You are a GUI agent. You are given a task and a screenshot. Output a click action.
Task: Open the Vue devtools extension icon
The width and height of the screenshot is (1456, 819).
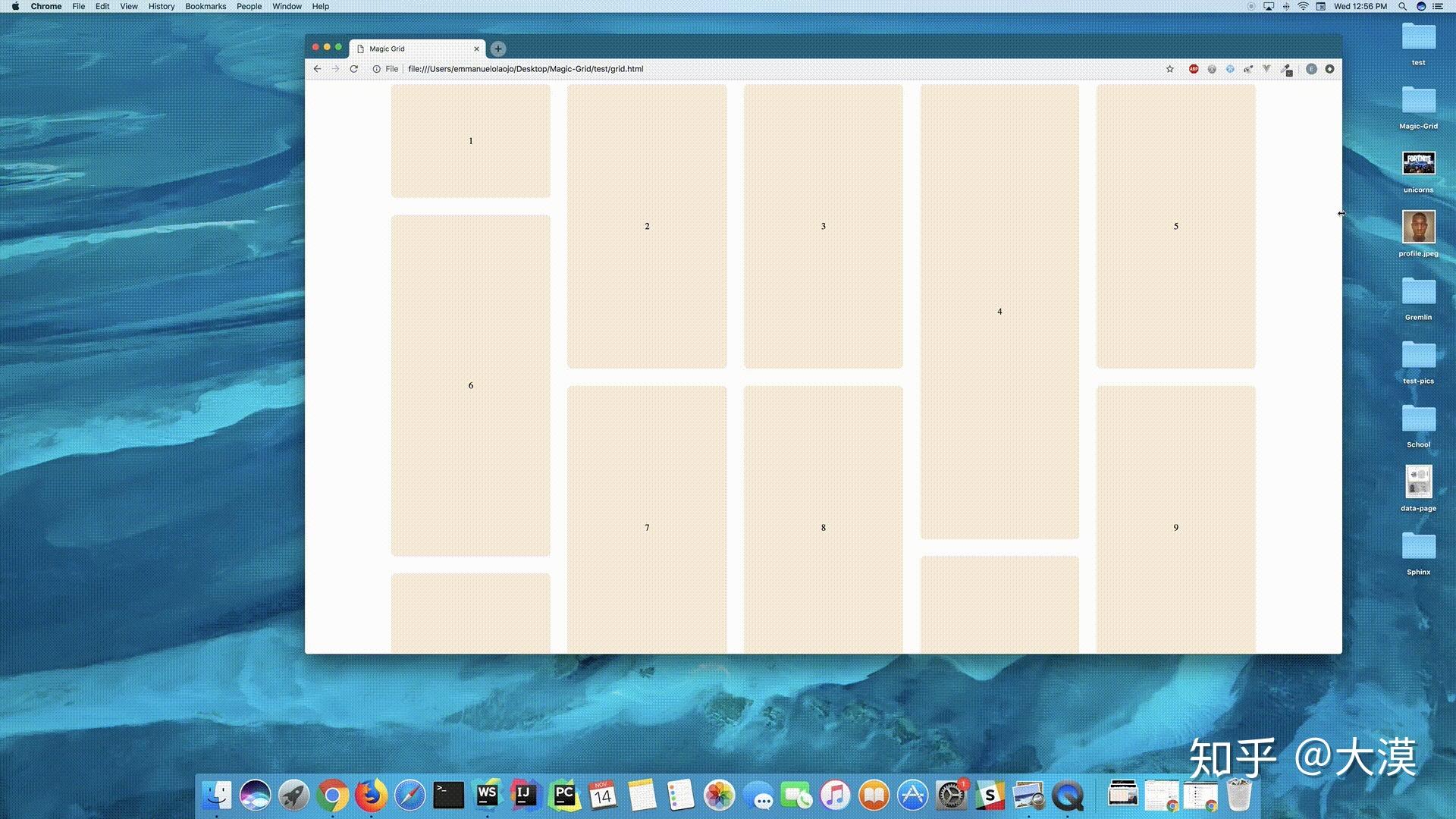click(x=1266, y=69)
